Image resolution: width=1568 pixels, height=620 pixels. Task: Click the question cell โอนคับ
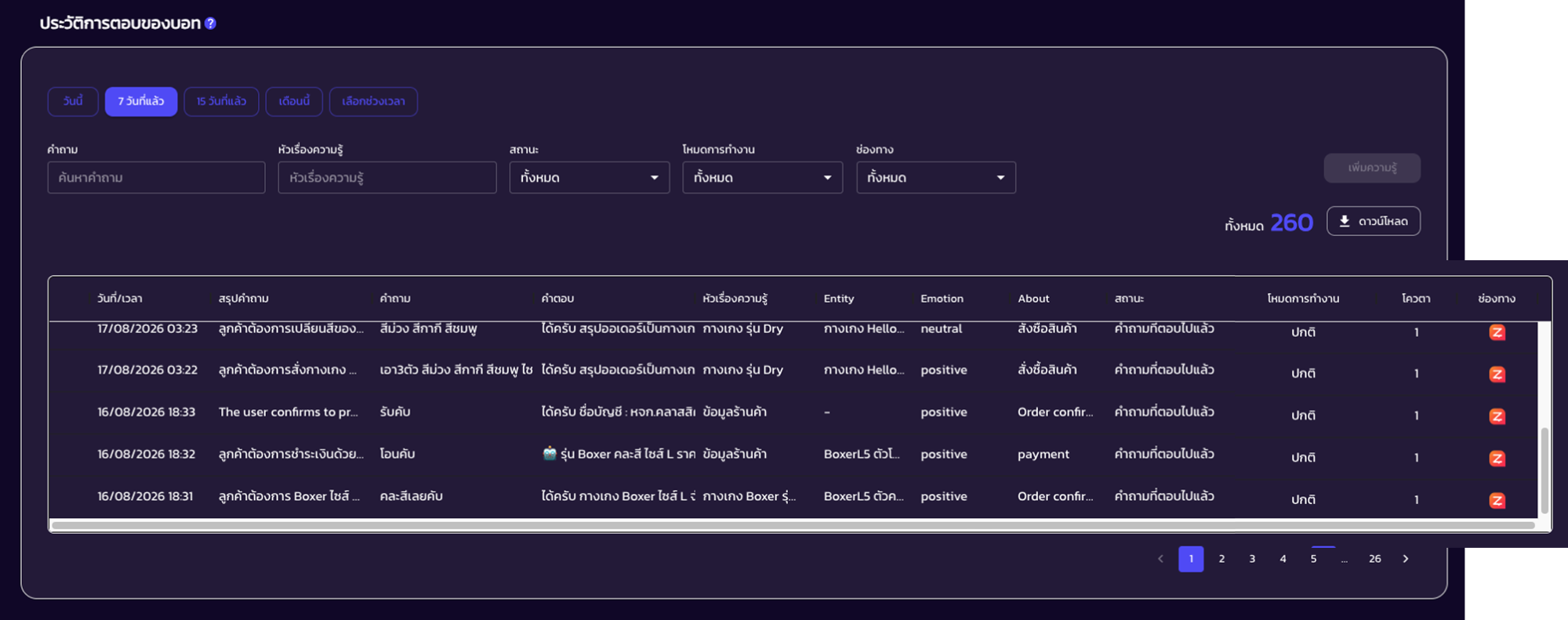click(397, 454)
